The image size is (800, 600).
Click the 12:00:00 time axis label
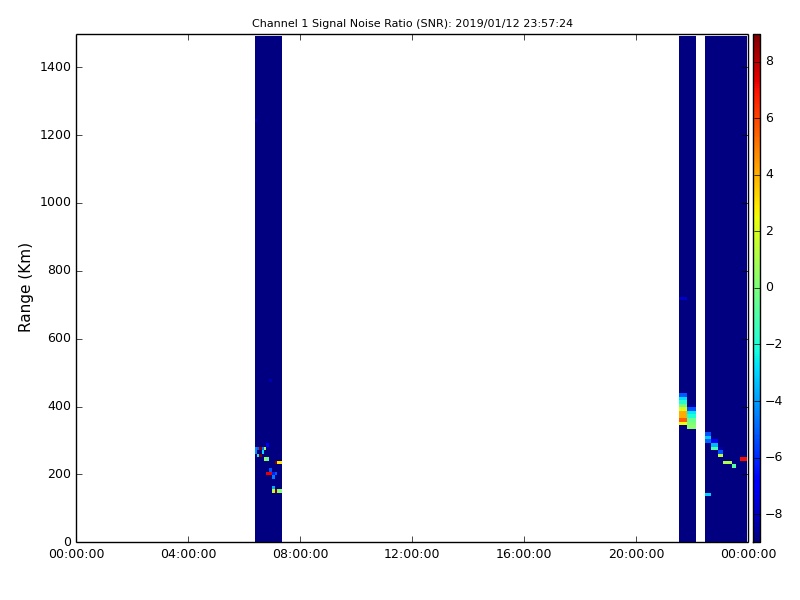[412, 554]
